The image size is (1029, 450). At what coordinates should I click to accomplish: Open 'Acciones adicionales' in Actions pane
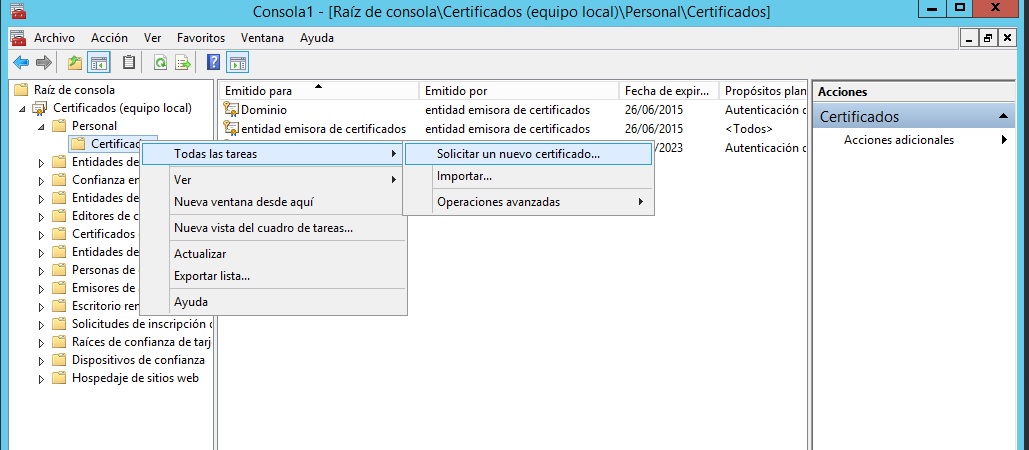click(x=899, y=140)
